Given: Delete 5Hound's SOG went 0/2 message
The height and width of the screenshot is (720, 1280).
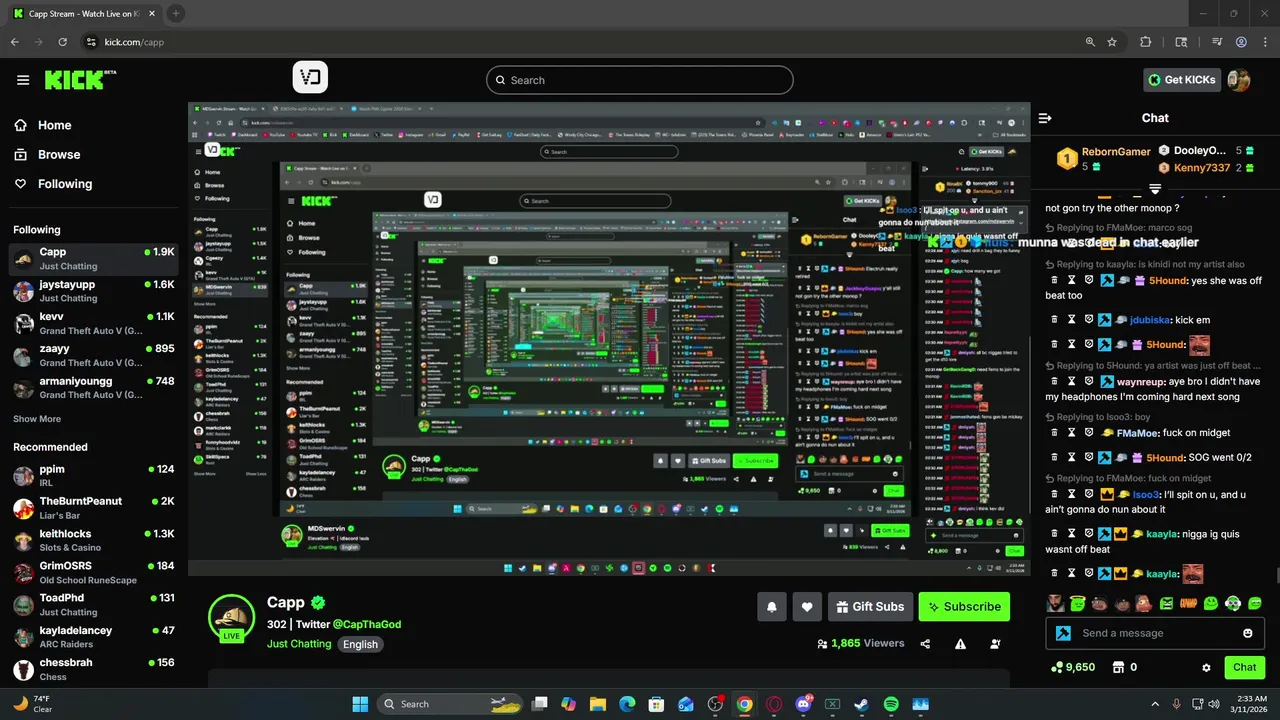Looking at the screenshot, I should pyautogui.click(x=1054, y=457).
